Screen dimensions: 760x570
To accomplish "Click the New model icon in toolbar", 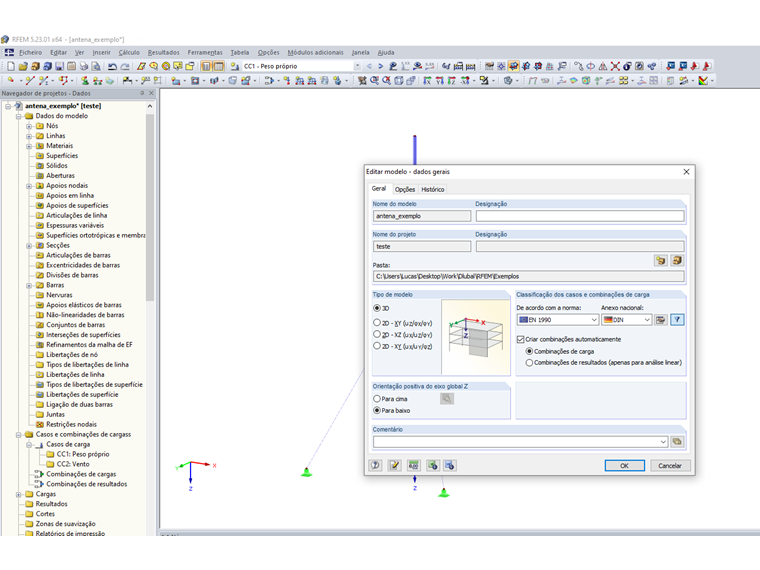I will pos(11,66).
